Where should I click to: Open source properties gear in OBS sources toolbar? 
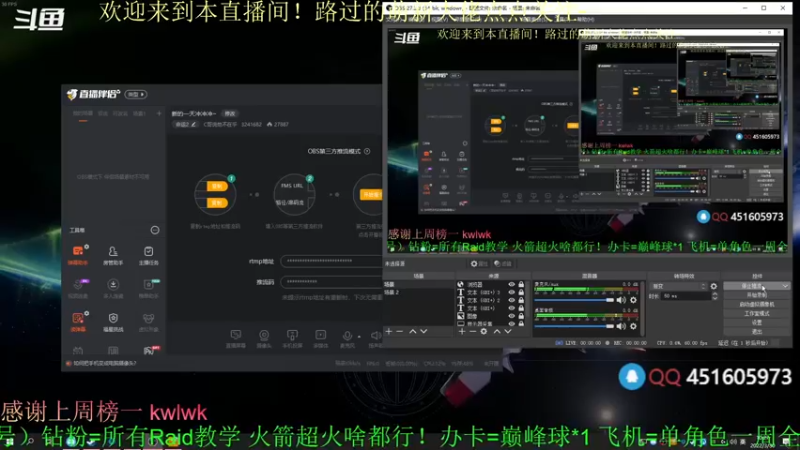pyautogui.click(x=484, y=332)
